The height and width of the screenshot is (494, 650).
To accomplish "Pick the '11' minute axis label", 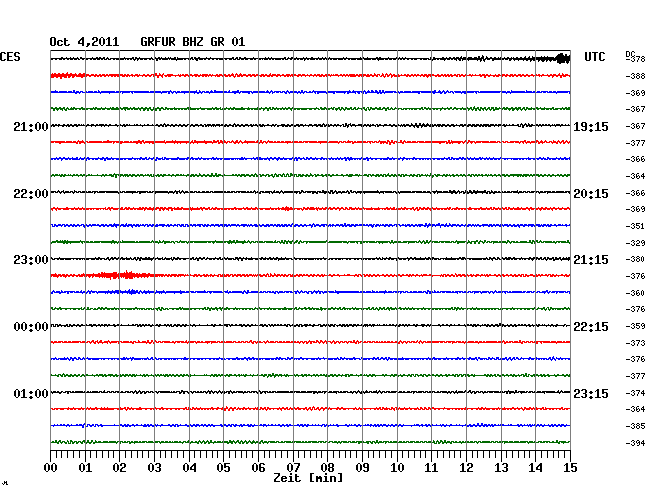I will [432, 468].
